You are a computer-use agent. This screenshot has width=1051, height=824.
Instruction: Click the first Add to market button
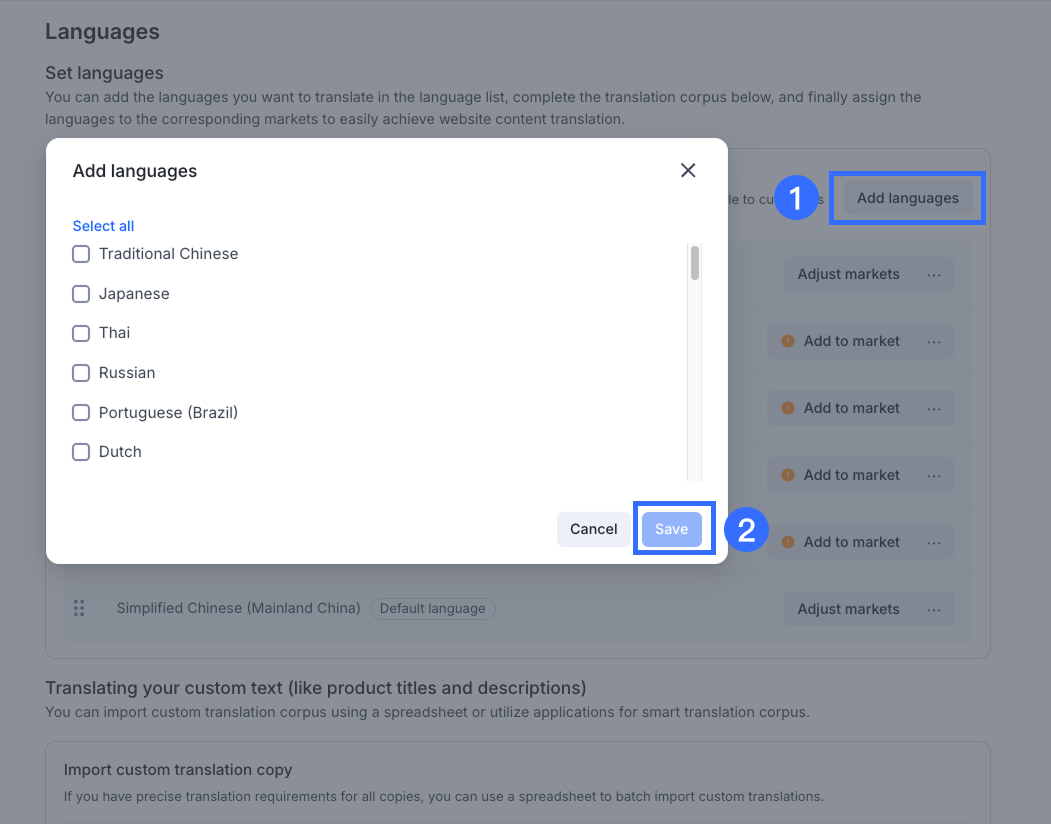[841, 341]
